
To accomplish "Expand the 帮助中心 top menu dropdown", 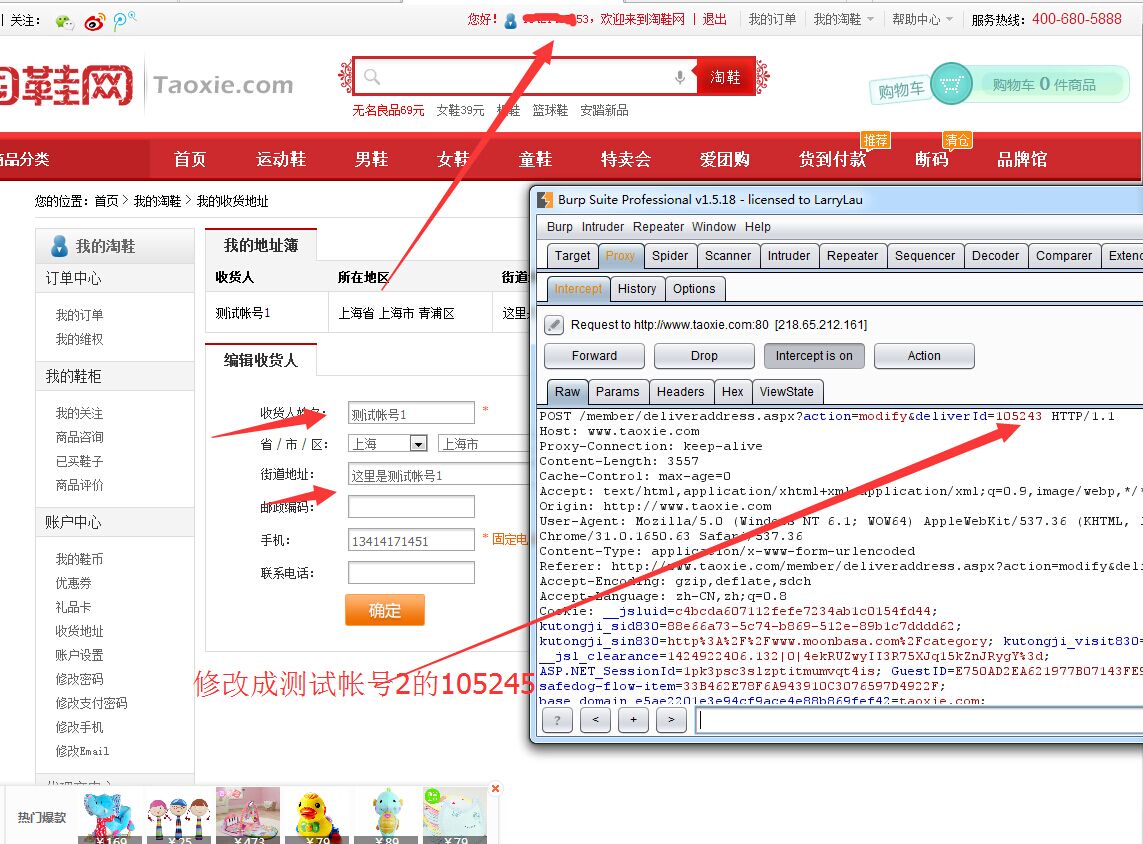I will [922, 20].
